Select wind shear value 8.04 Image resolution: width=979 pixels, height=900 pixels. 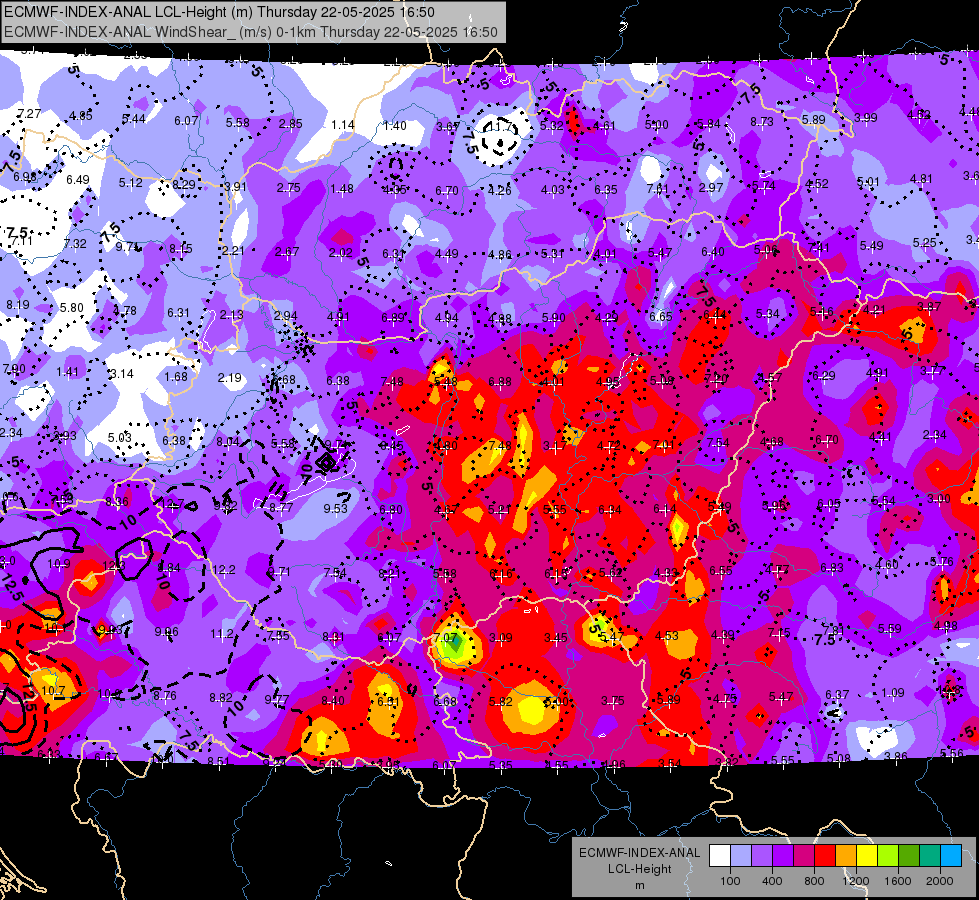tap(228, 442)
